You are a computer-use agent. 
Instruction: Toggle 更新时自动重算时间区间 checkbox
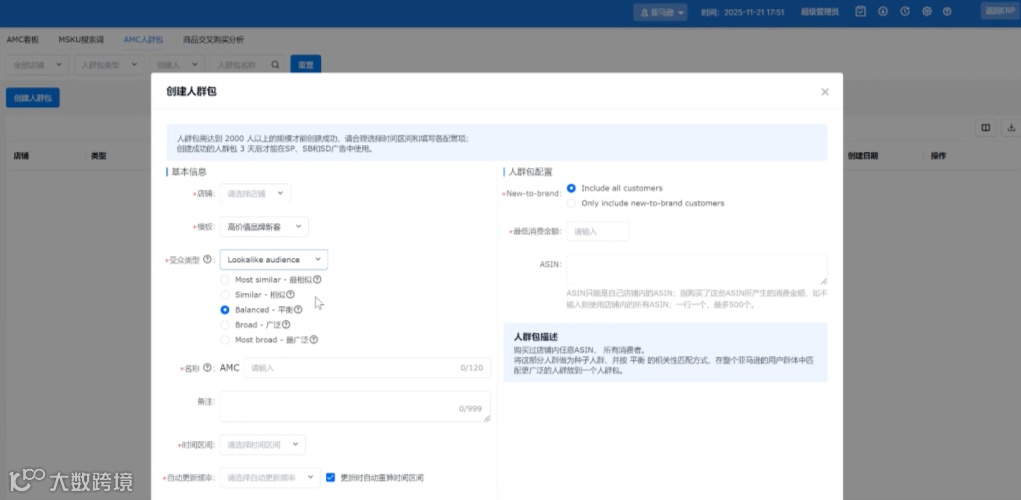[x=330, y=477]
